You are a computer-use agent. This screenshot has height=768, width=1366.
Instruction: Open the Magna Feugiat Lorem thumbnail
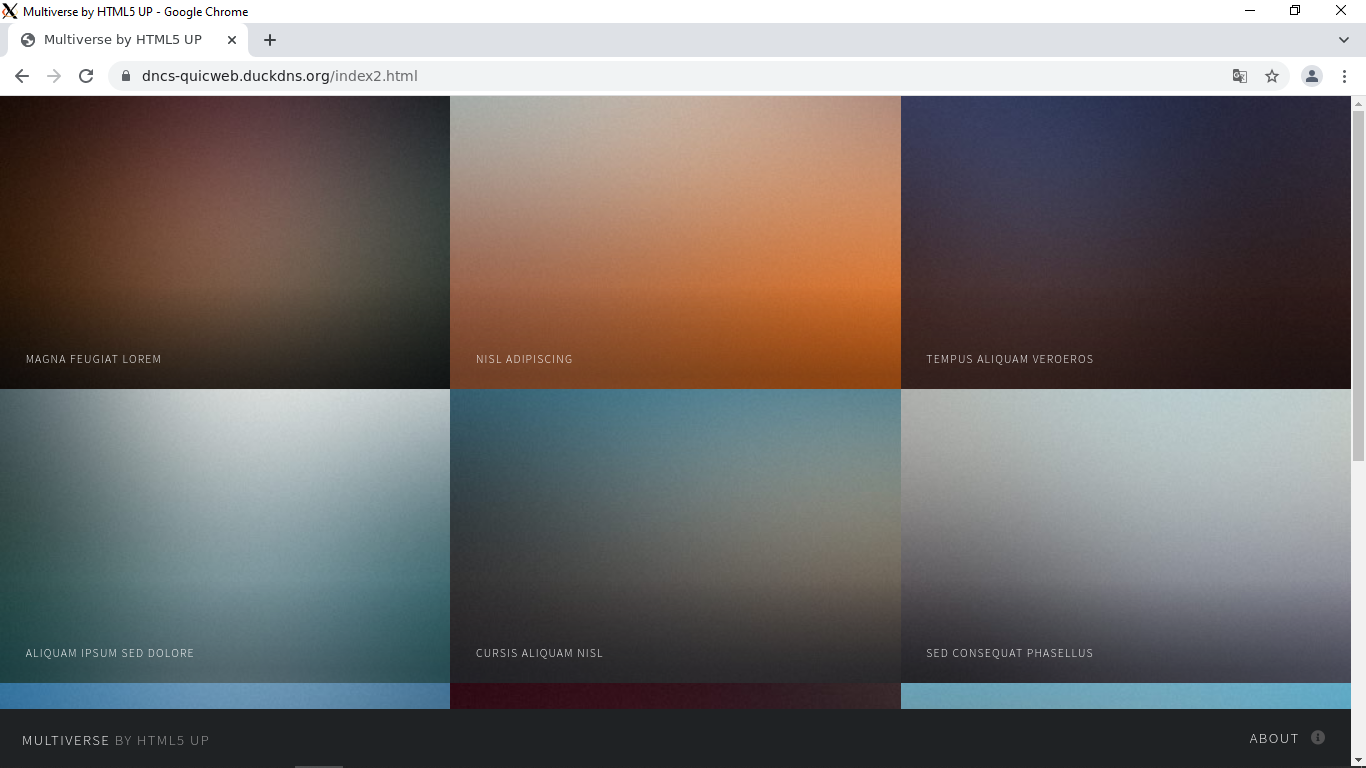pyautogui.click(x=225, y=242)
